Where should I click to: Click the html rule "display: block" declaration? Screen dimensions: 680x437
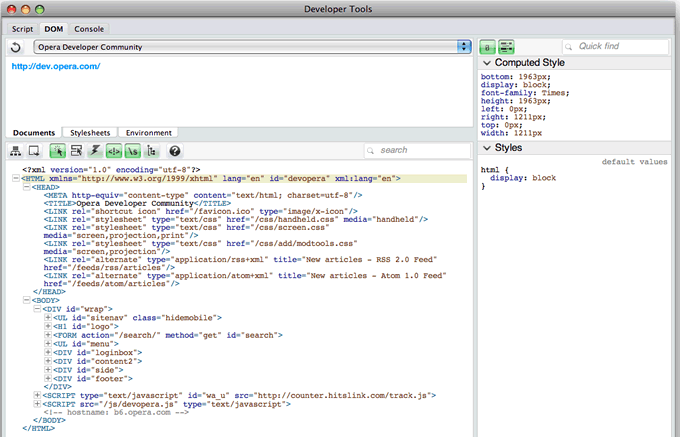523,178
